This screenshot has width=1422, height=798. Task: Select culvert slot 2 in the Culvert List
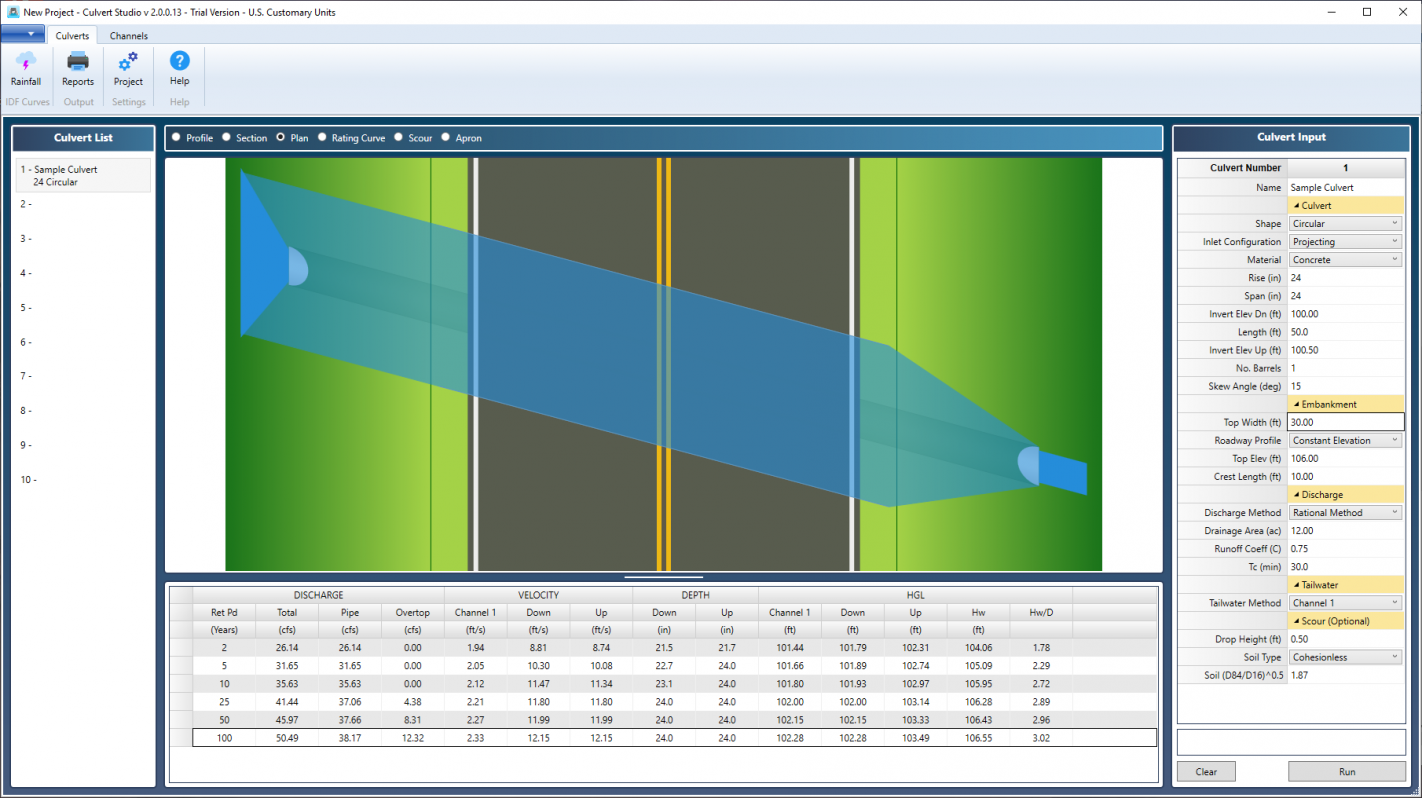click(83, 203)
